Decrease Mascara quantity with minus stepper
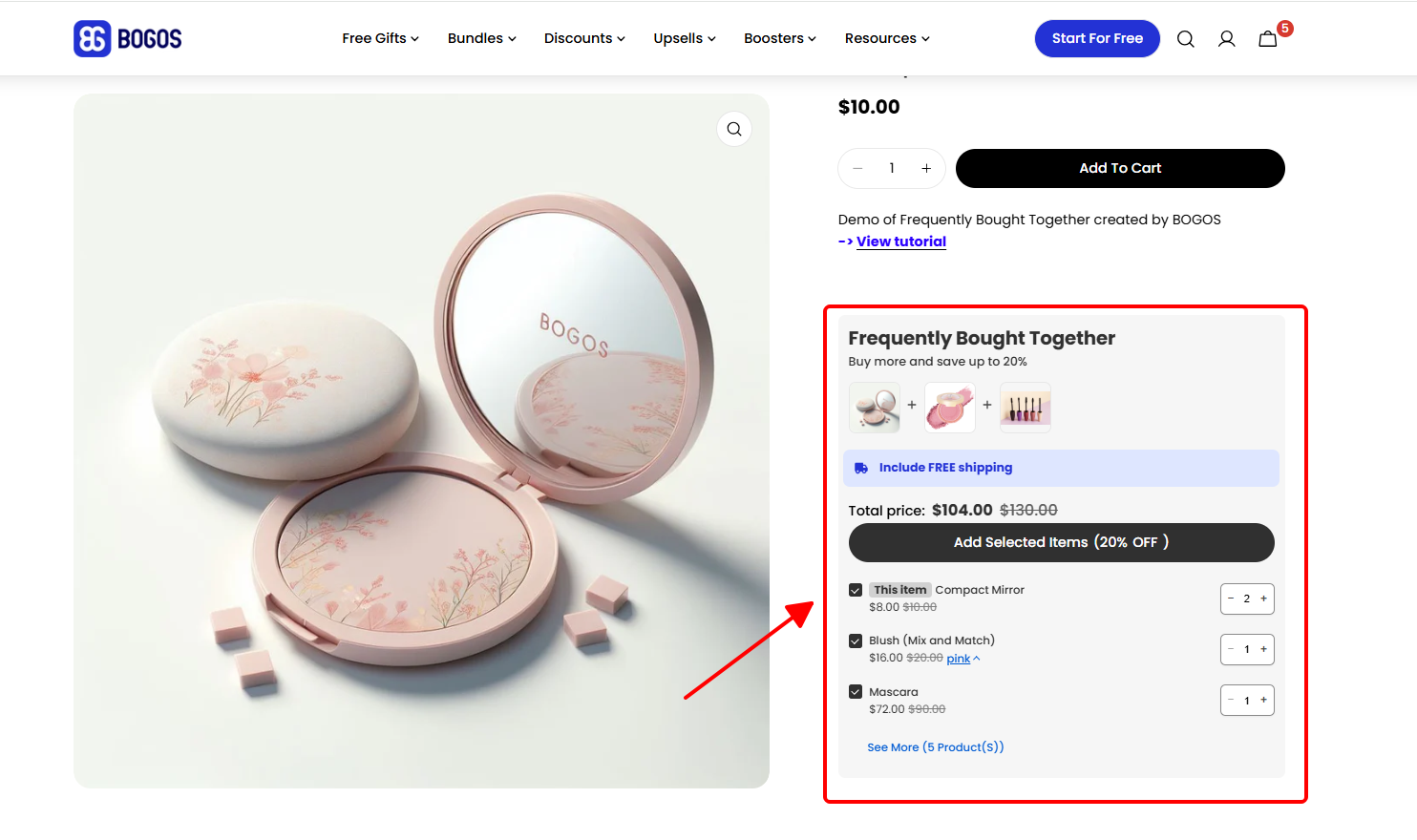Image resolution: width=1417 pixels, height=840 pixels. point(1232,700)
